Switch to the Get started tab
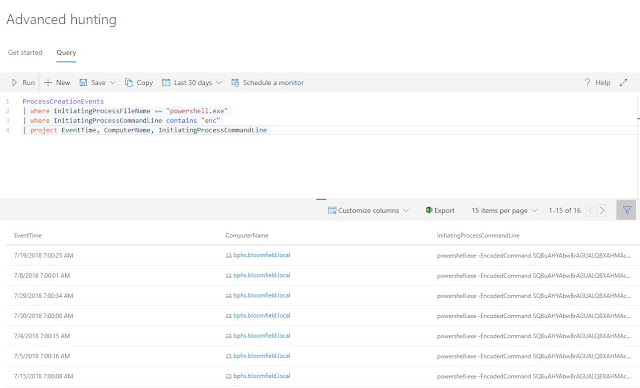640x388 pixels. coord(25,53)
